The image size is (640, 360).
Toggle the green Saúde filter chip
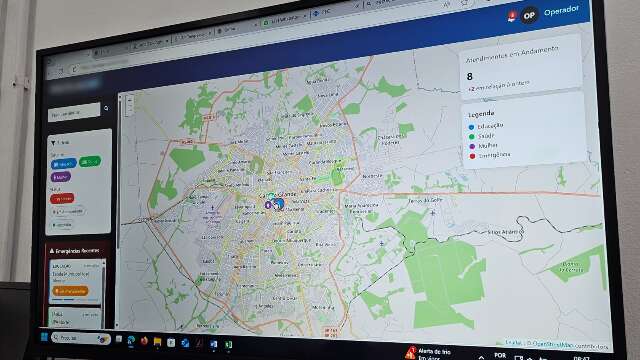coord(90,162)
